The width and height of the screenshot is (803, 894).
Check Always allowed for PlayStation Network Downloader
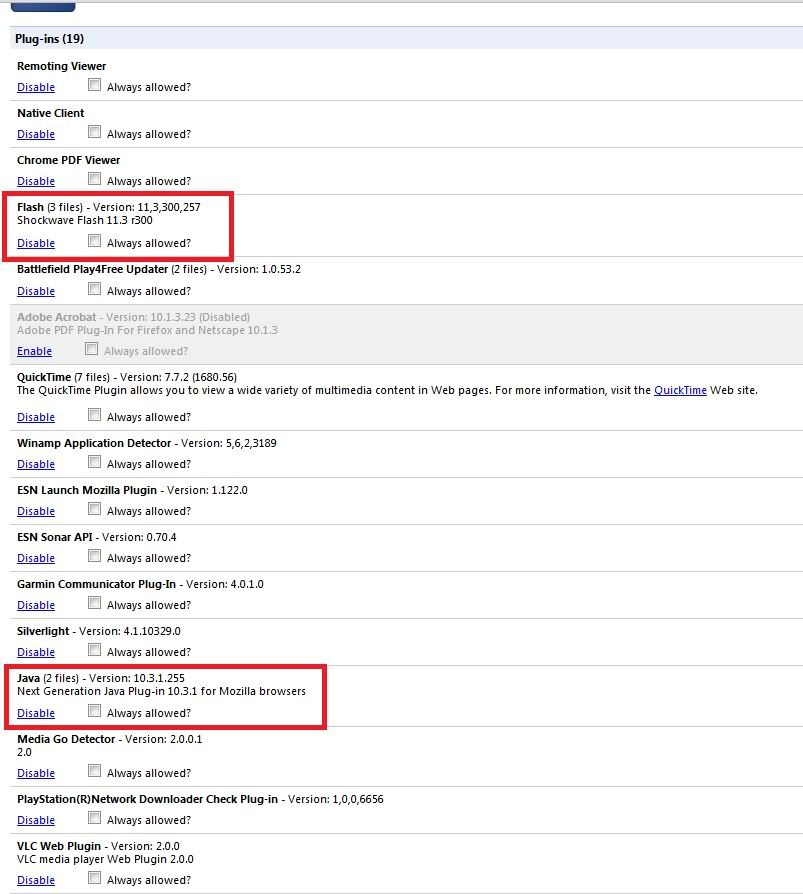click(95, 818)
